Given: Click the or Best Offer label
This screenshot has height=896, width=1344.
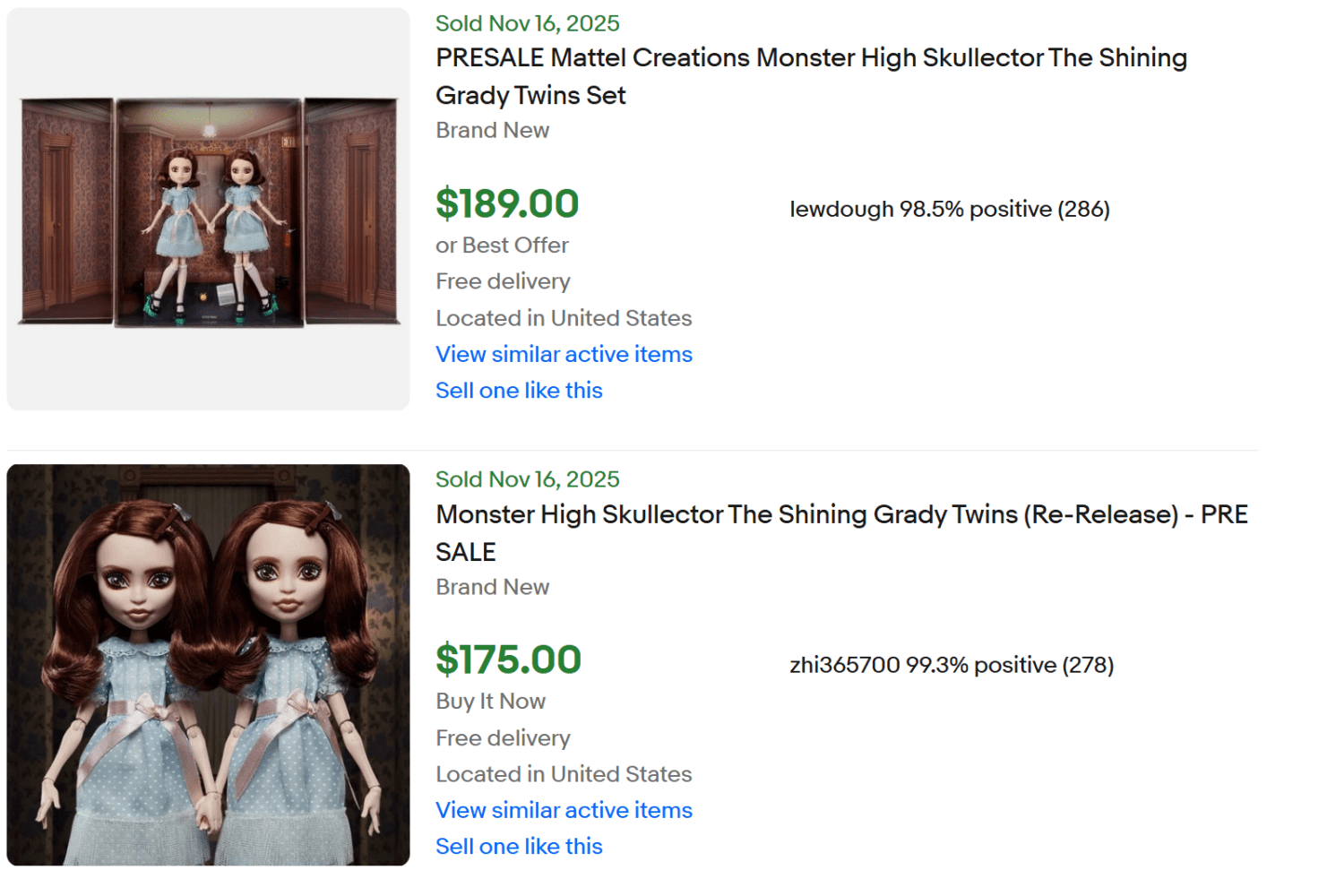Looking at the screenshot, I should pyautogui.click(x=502, y=245).
